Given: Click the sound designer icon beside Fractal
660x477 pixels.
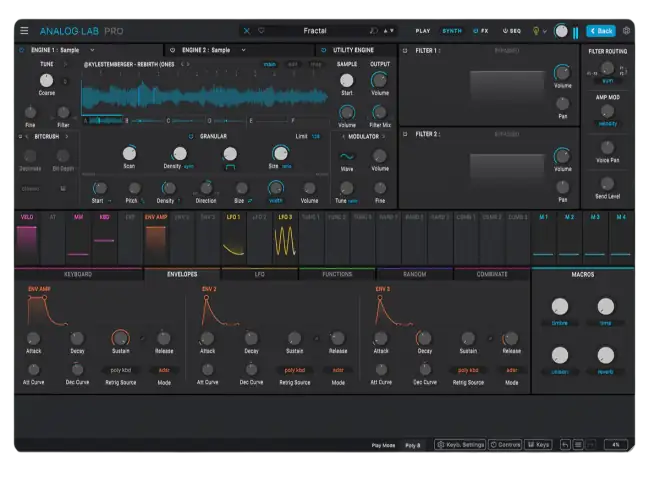Looking at the screenshot, I should tap(373, 31).
